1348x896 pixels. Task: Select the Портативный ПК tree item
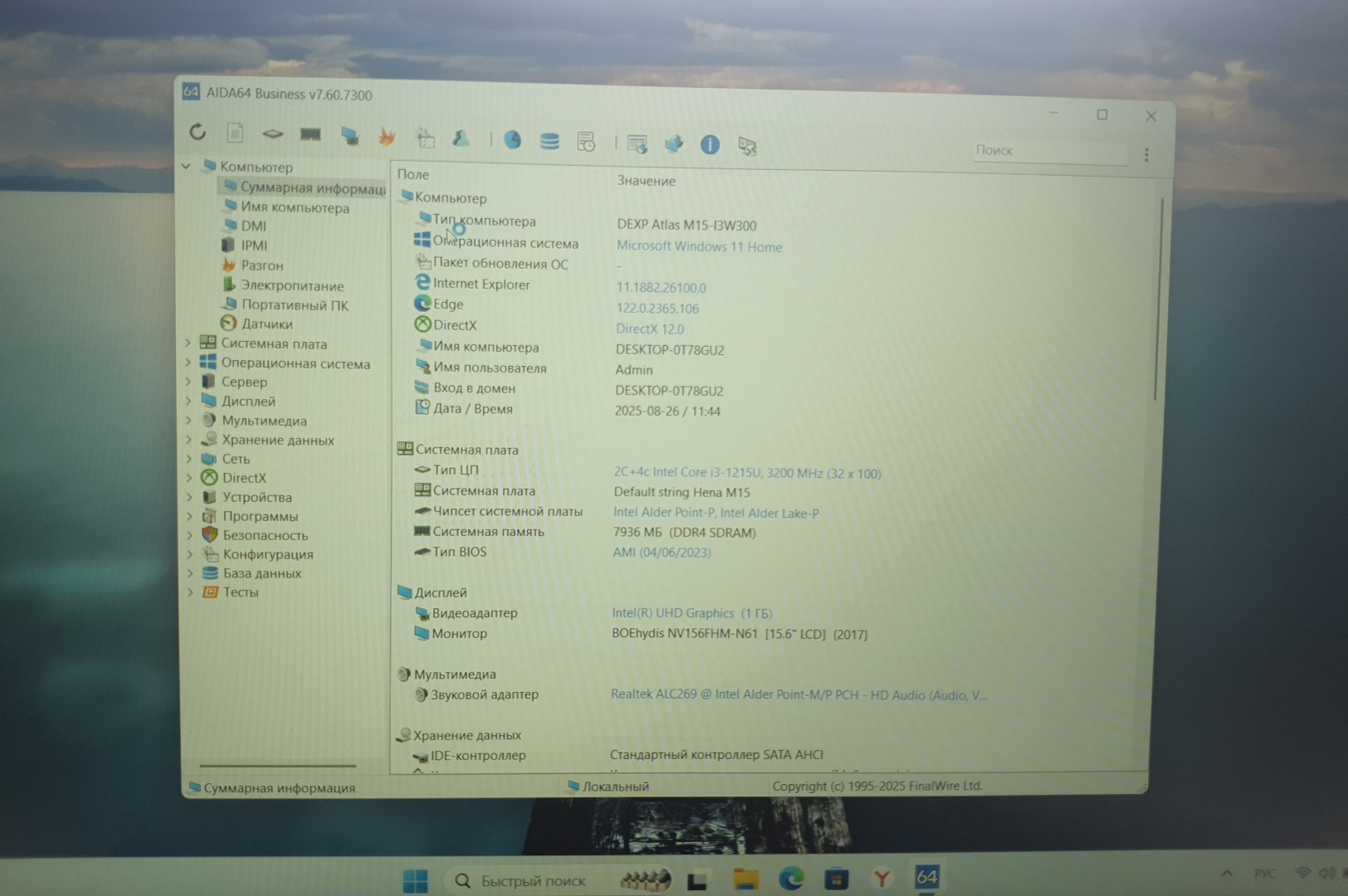[285, 304]
